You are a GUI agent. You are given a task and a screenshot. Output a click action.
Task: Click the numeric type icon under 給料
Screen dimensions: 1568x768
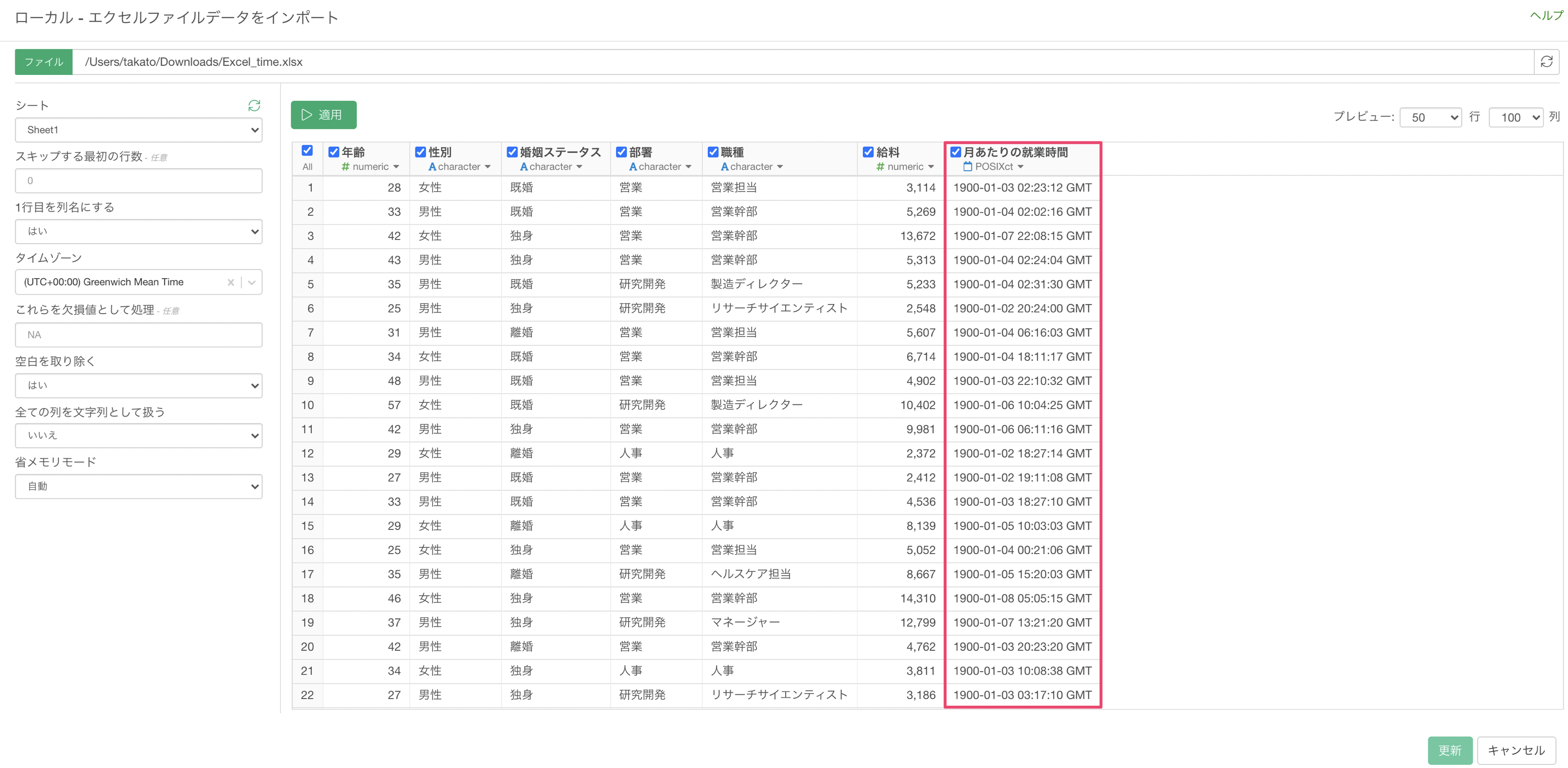880,166
